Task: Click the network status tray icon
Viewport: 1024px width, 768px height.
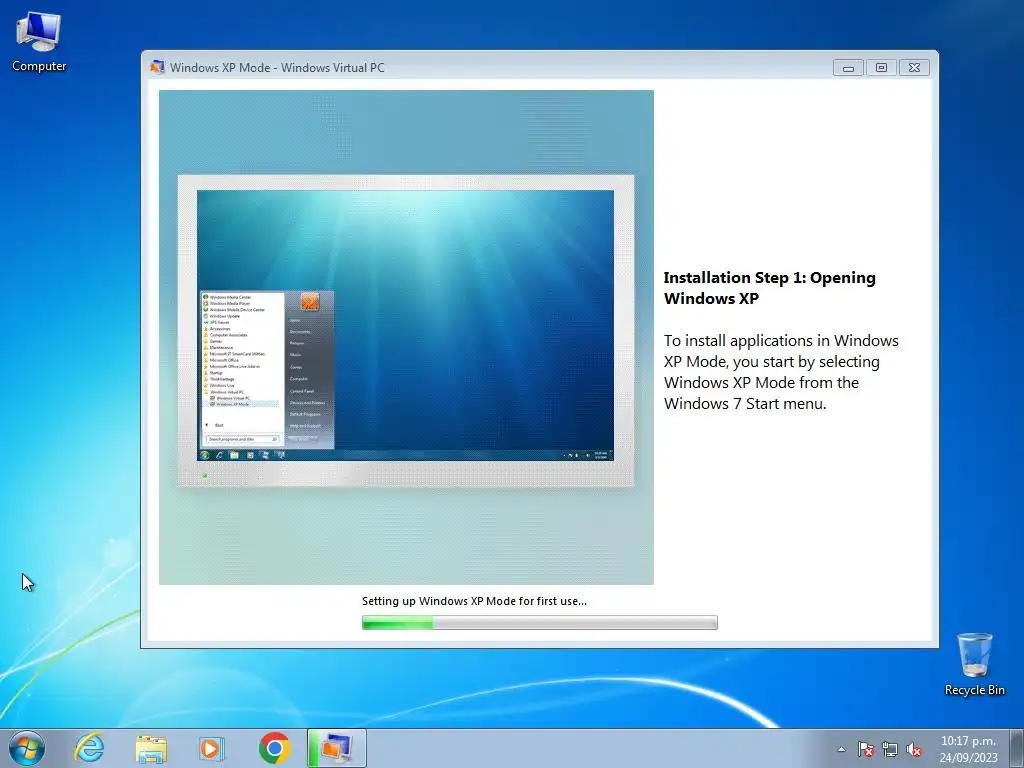Action: point(889,749)
